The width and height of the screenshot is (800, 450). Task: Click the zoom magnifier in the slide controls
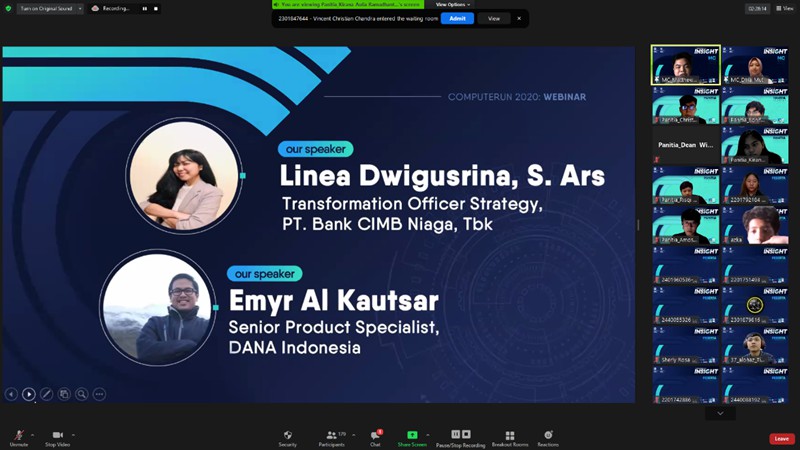(x=82, y=394)
